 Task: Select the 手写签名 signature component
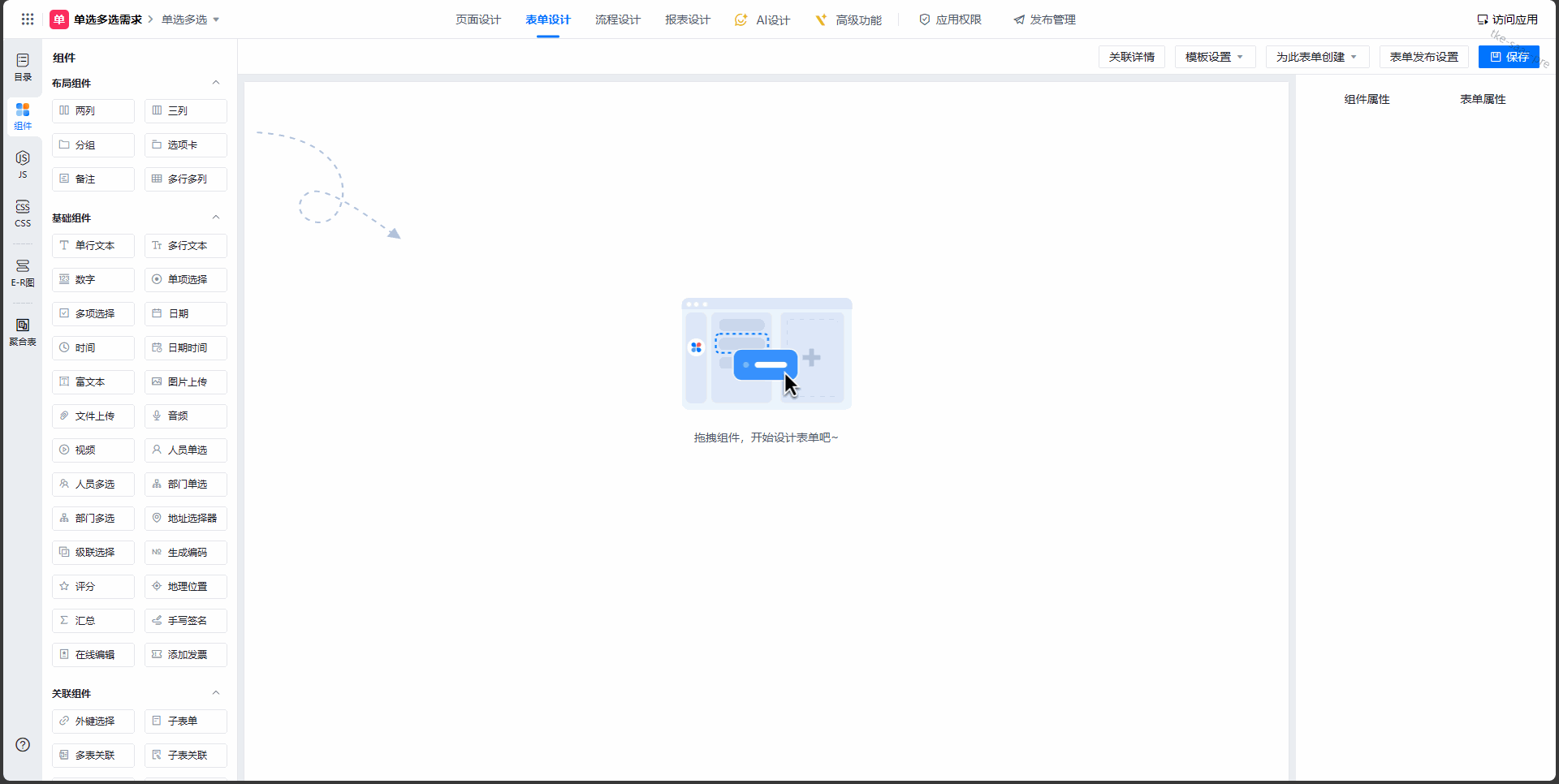point(185,620)
